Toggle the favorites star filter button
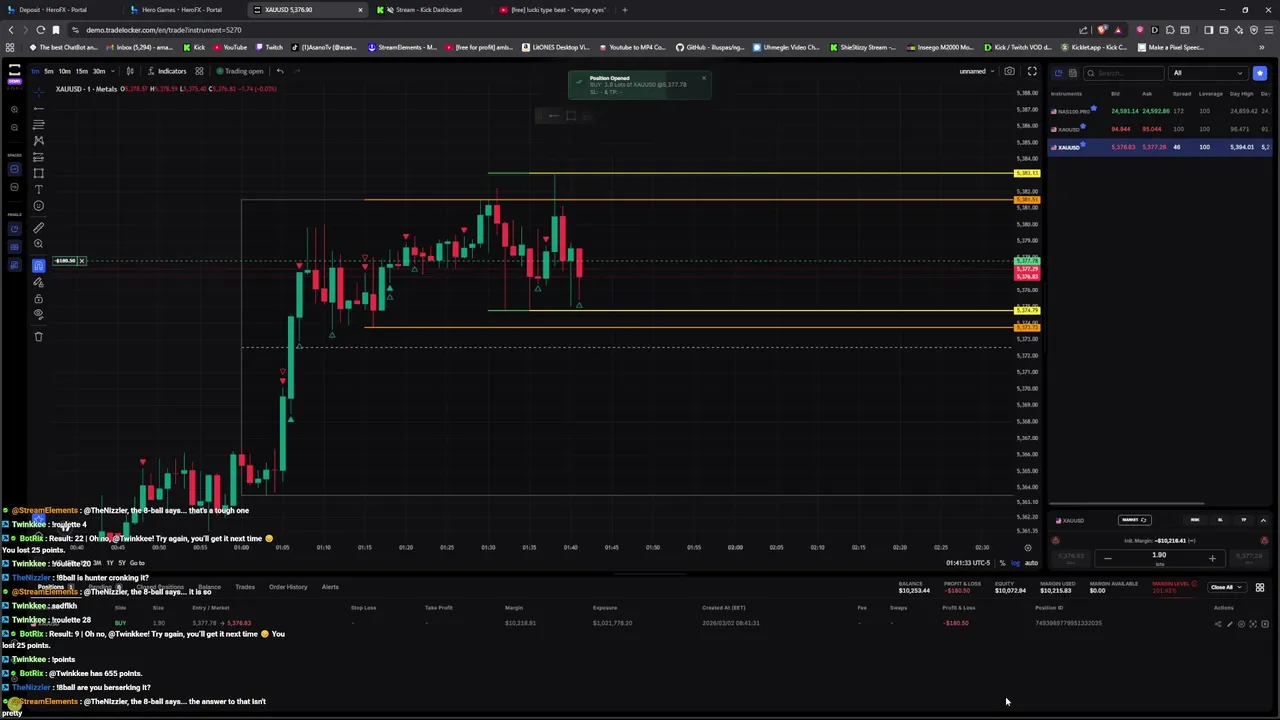 pyautogui.click(x=1260, y=73)
